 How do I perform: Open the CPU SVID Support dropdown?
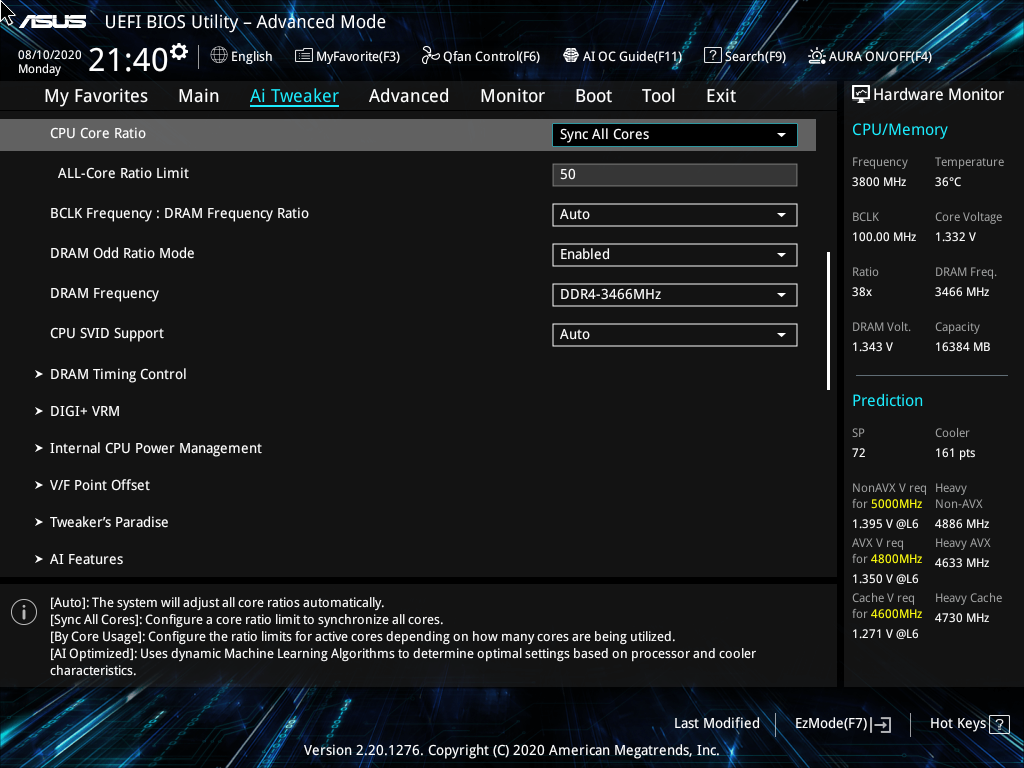coord(674,334)
